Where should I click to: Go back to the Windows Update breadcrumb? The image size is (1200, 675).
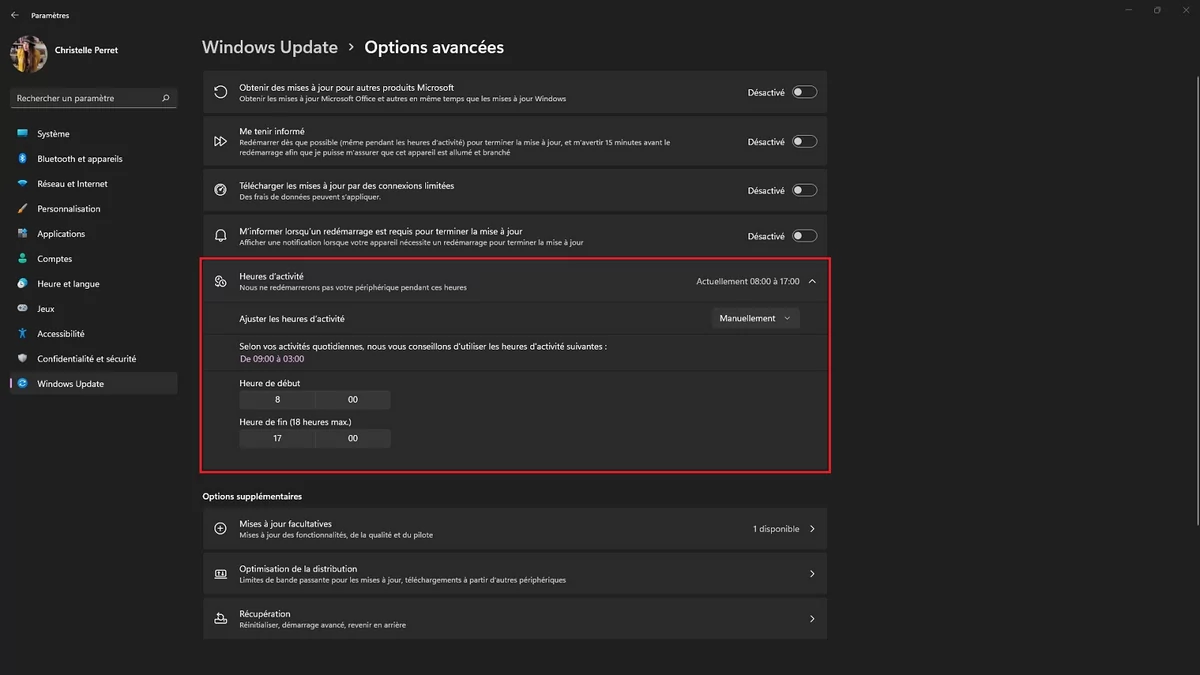click(x=270, y=47)
